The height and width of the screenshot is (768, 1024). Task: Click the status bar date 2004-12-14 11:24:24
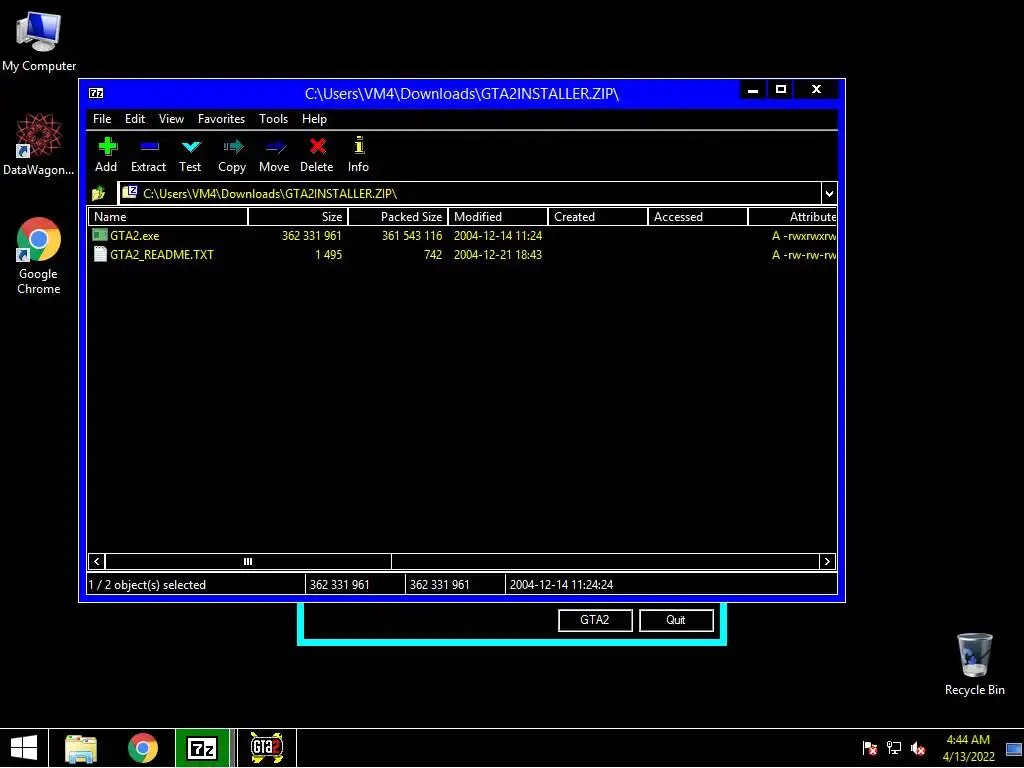(561, 585)
